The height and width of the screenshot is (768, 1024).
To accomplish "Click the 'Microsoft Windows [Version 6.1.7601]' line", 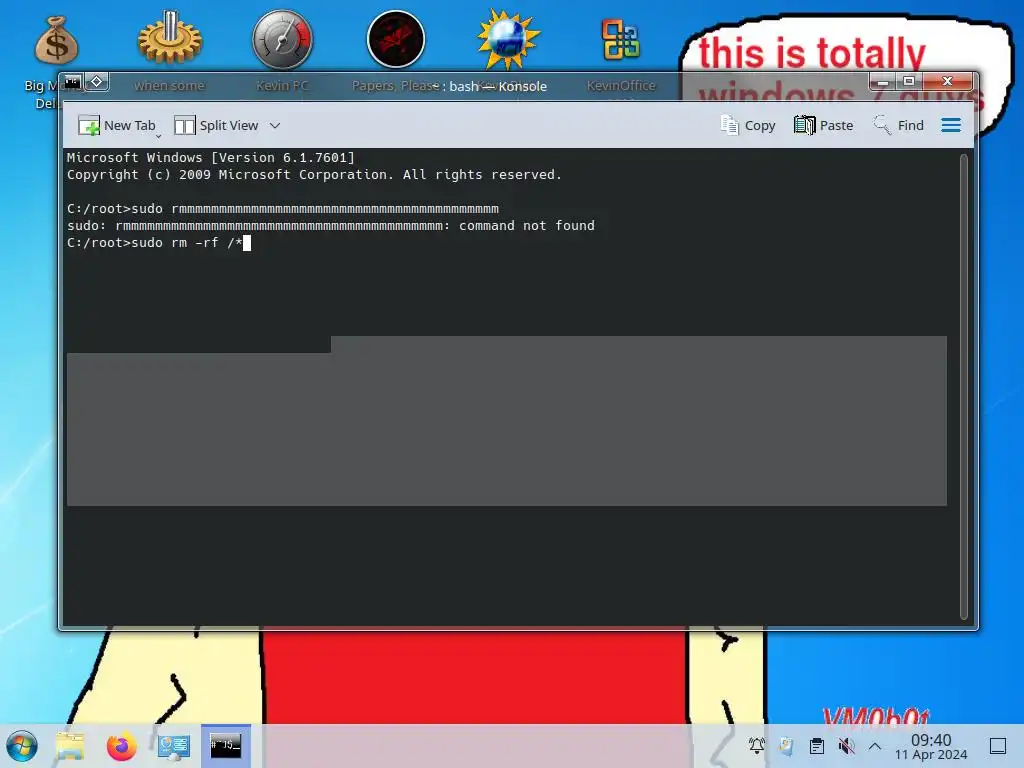I will click(x=210, y=157).
